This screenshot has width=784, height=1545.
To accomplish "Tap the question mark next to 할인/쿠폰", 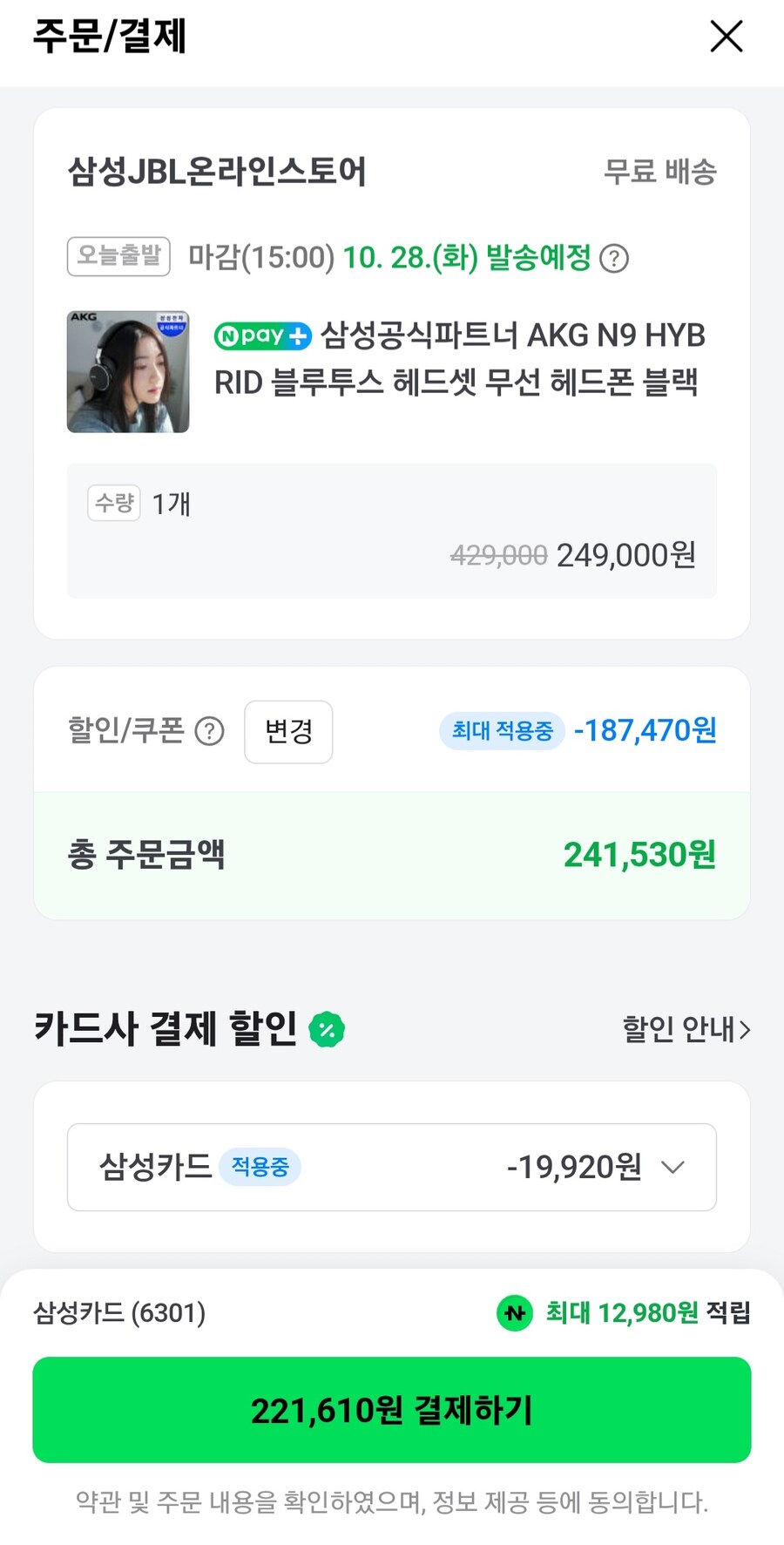I will [209, 731].
